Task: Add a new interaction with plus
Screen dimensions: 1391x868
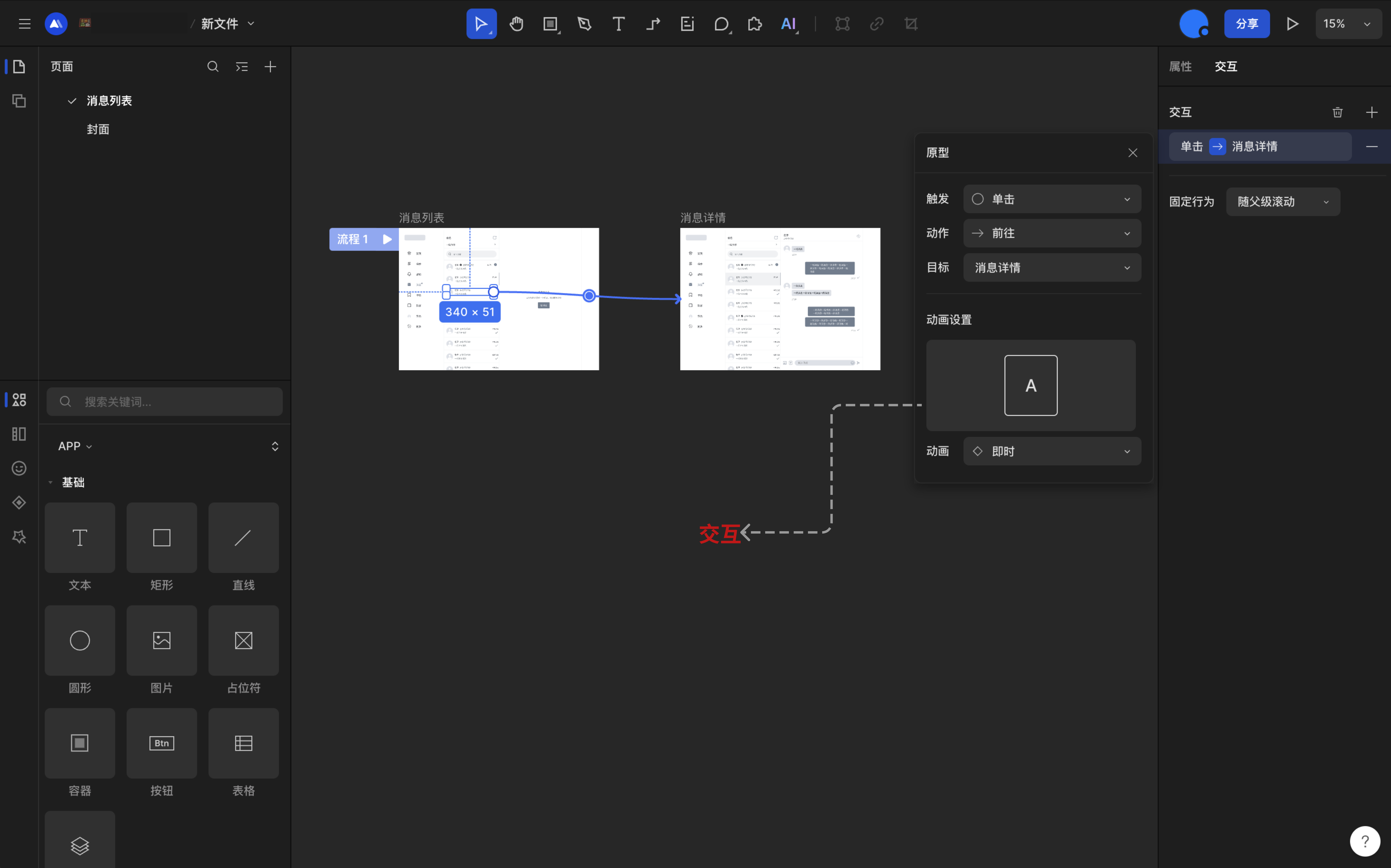Action: pos(1372,113)
